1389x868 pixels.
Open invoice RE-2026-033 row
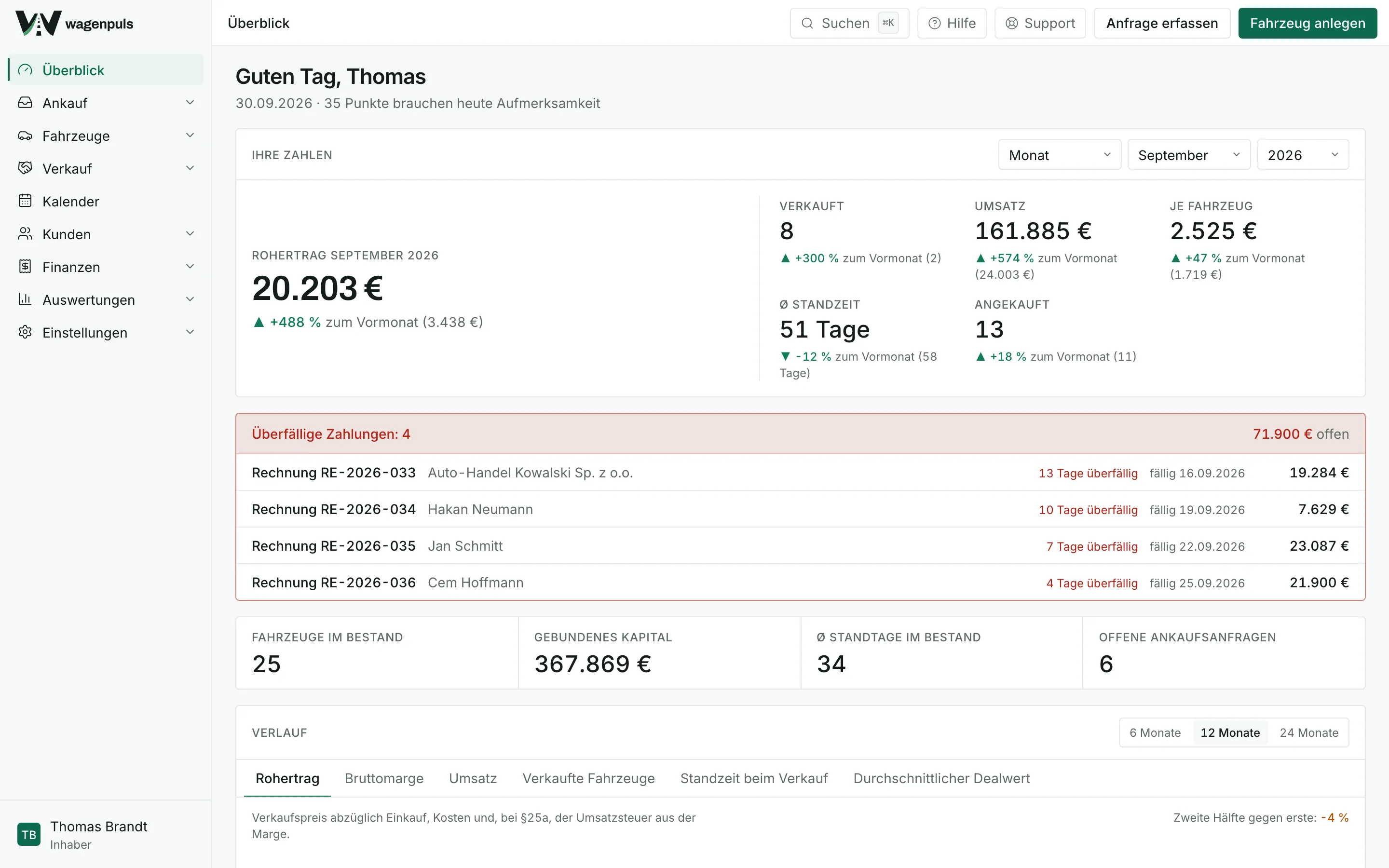pos(800,473)
